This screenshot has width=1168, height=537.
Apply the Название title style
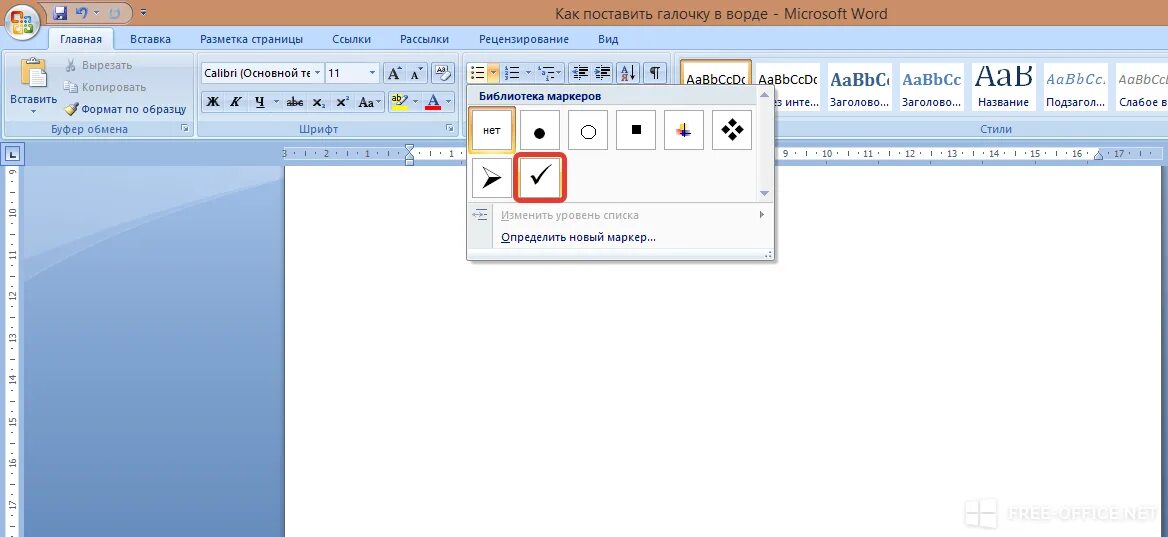(1003, 86)
